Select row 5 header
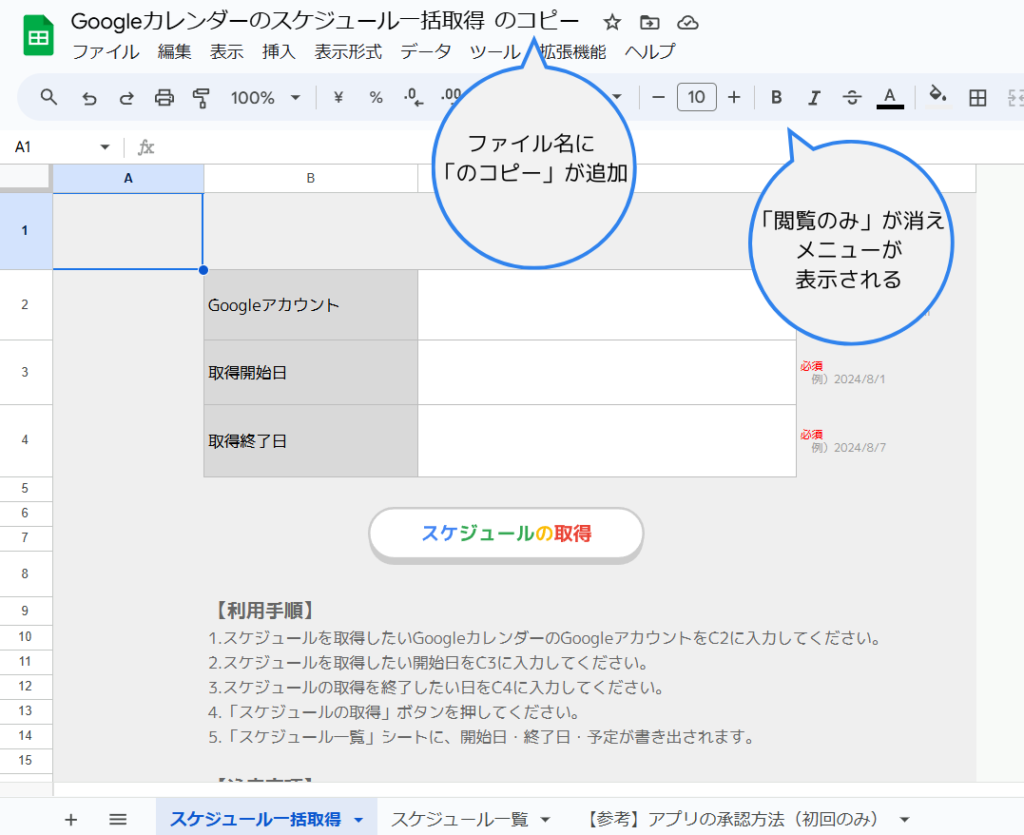This screenshot has height=835, width=1024. point(25,488)
